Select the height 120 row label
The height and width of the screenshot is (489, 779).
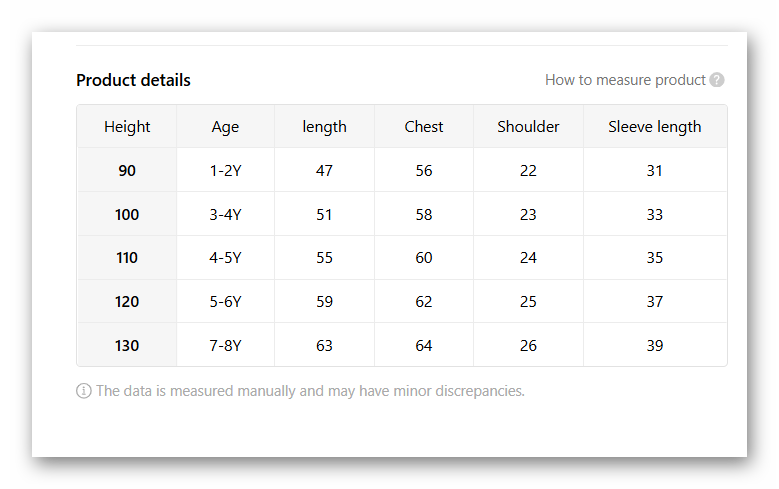pos(127,302)
